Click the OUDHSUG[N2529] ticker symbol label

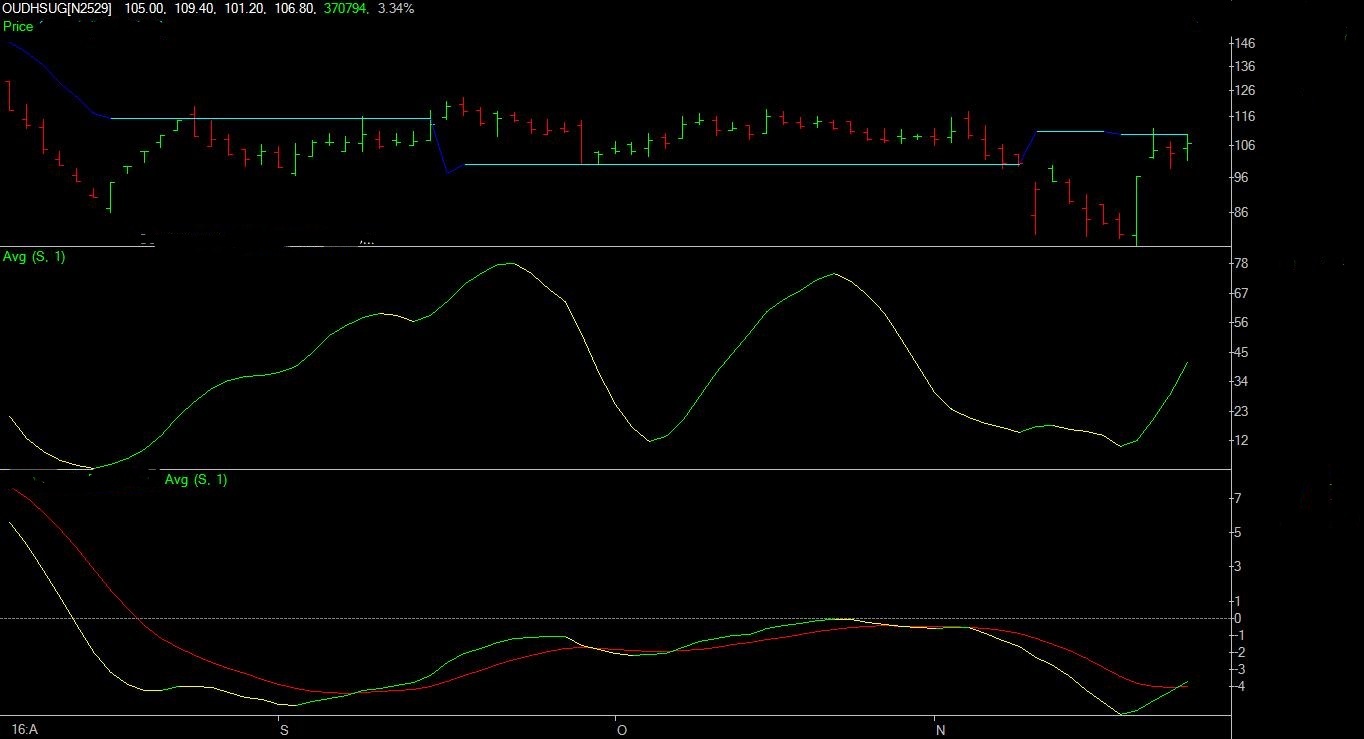coord(57,8)
